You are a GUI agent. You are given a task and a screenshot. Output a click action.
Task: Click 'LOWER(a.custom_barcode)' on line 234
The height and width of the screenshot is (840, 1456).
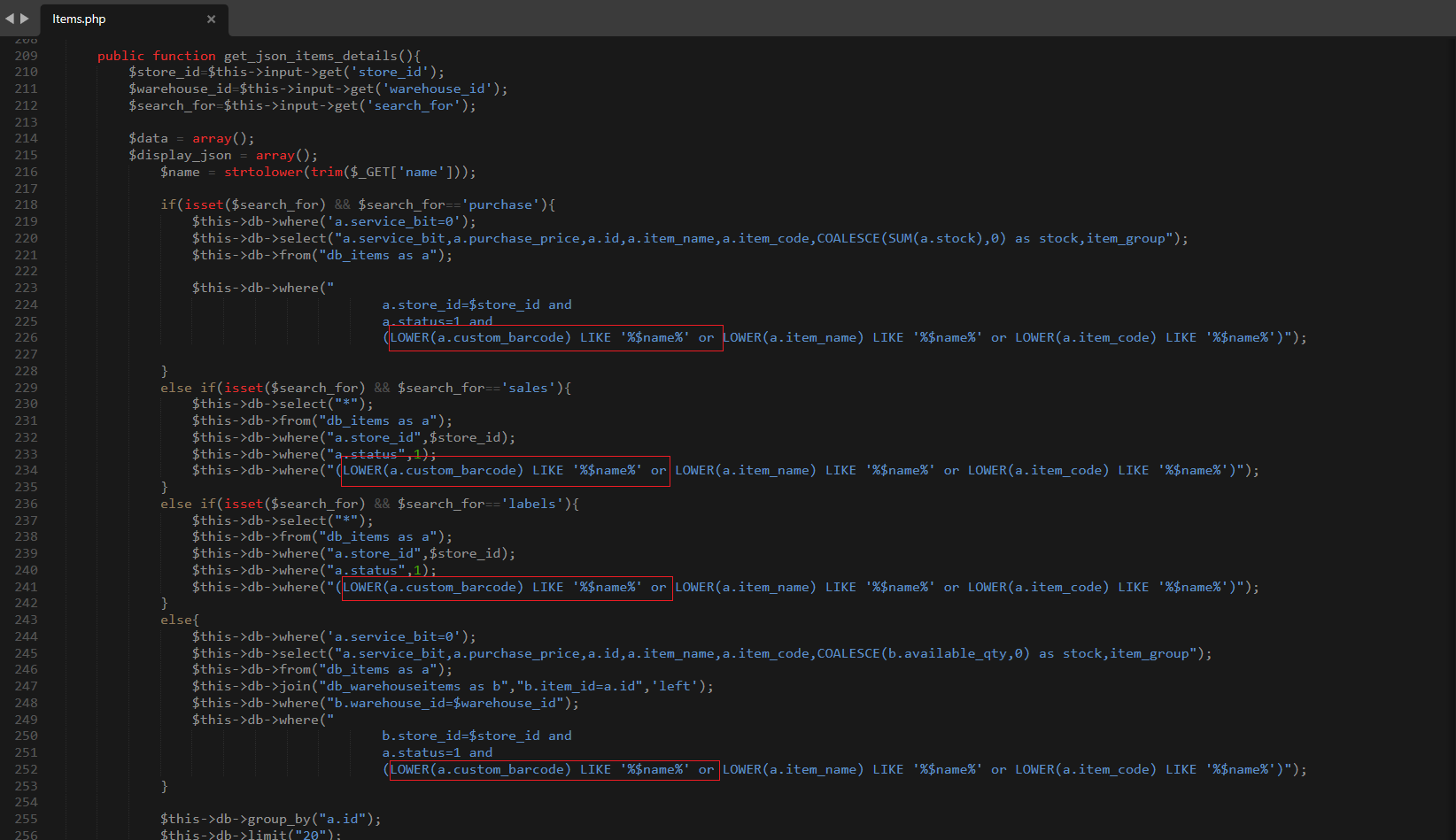(x=433, y=470)
